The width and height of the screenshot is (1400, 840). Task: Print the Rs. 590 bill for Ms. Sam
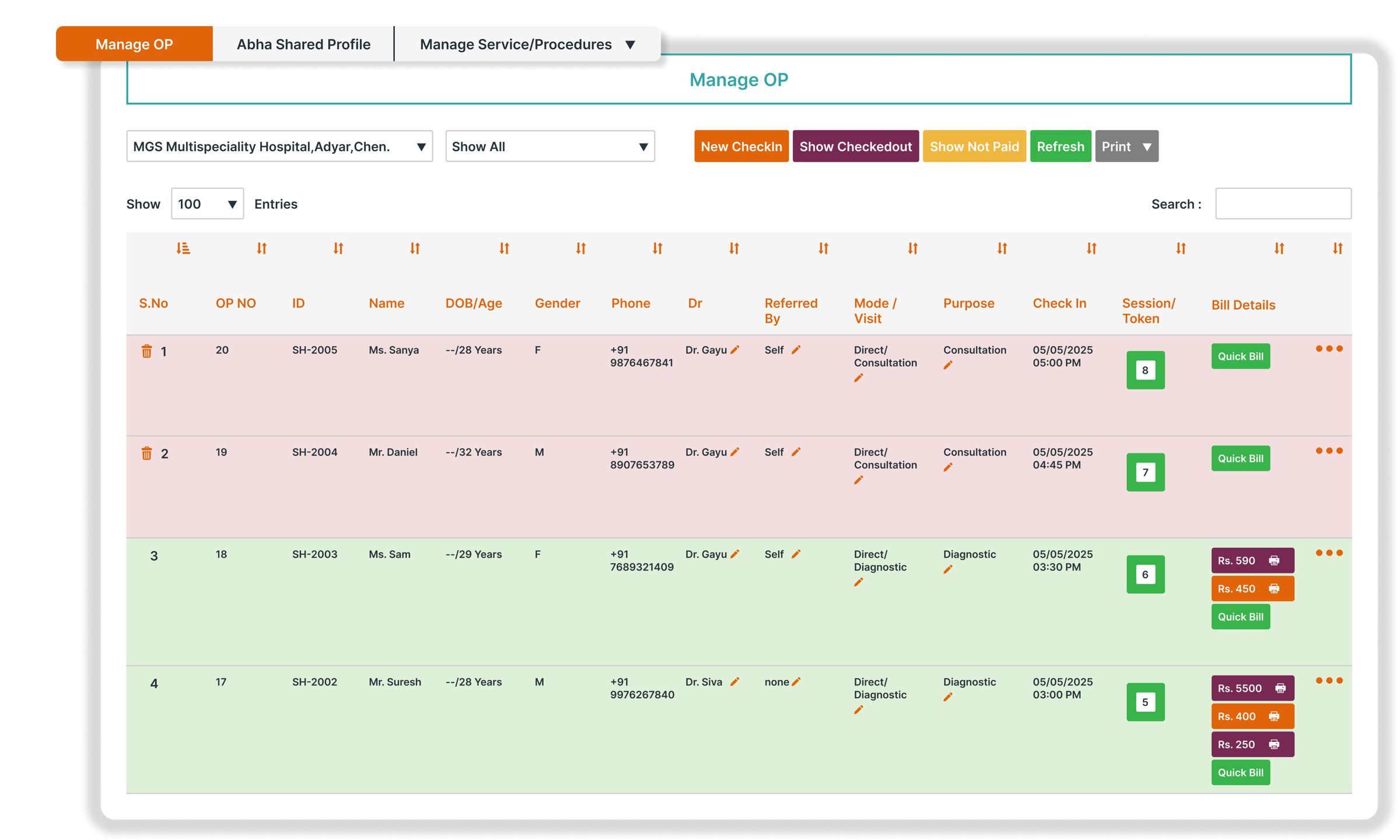point(1273,560)
